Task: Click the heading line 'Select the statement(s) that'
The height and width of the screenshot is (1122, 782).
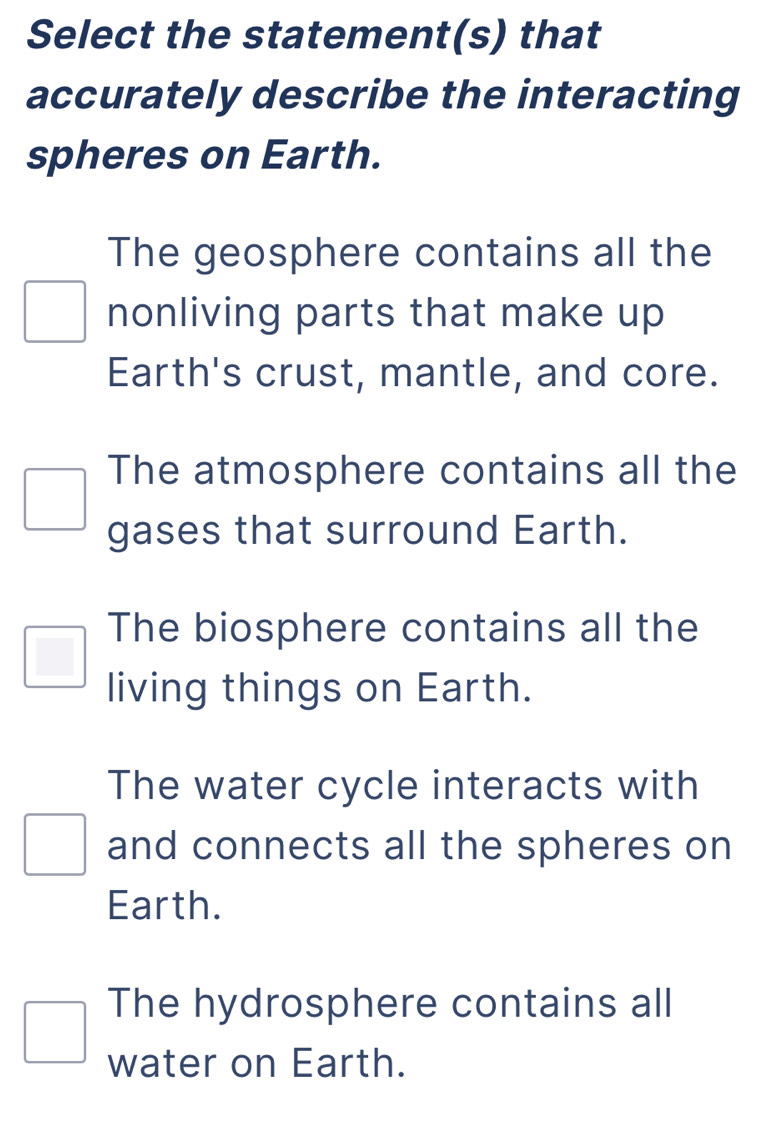Action: click(x=315, y=35)
